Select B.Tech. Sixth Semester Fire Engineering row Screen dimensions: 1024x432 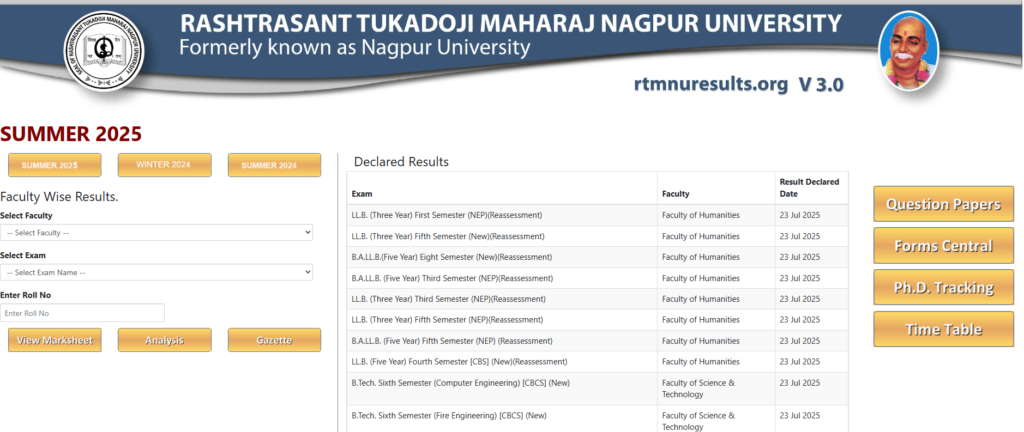[597, 419]
